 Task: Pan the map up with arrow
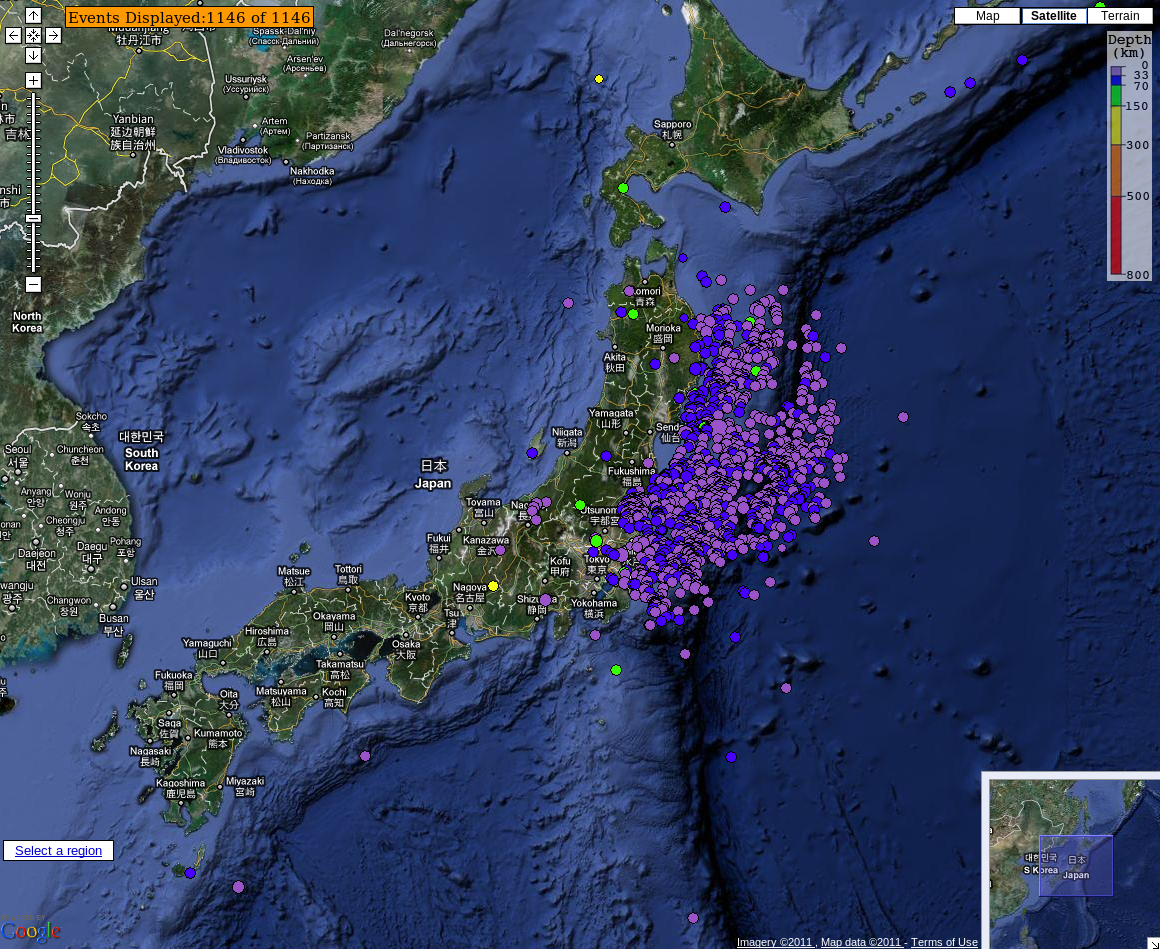point(33,15)
